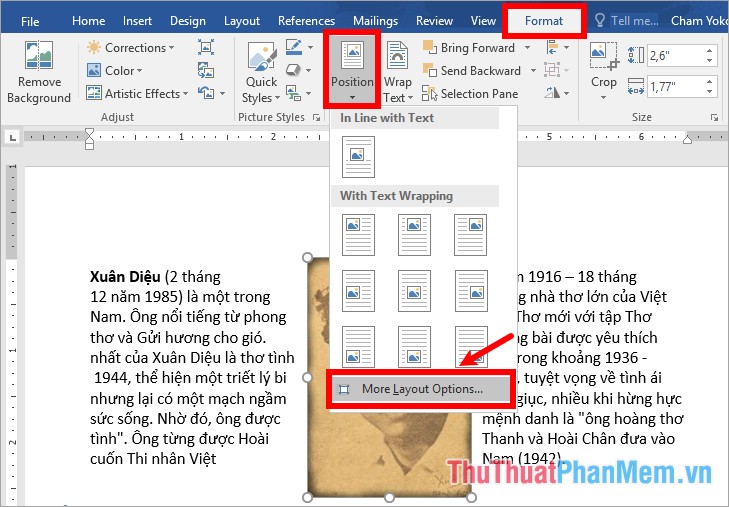Open the Send Backward dropdown arrow
Viewport: 729px width, 507px height.
click(533, 71)
